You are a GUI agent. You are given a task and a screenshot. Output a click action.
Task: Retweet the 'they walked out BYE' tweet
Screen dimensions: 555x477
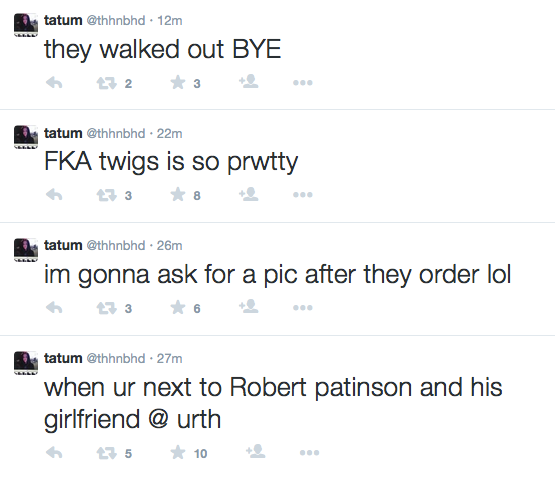(x=107, y=83)
